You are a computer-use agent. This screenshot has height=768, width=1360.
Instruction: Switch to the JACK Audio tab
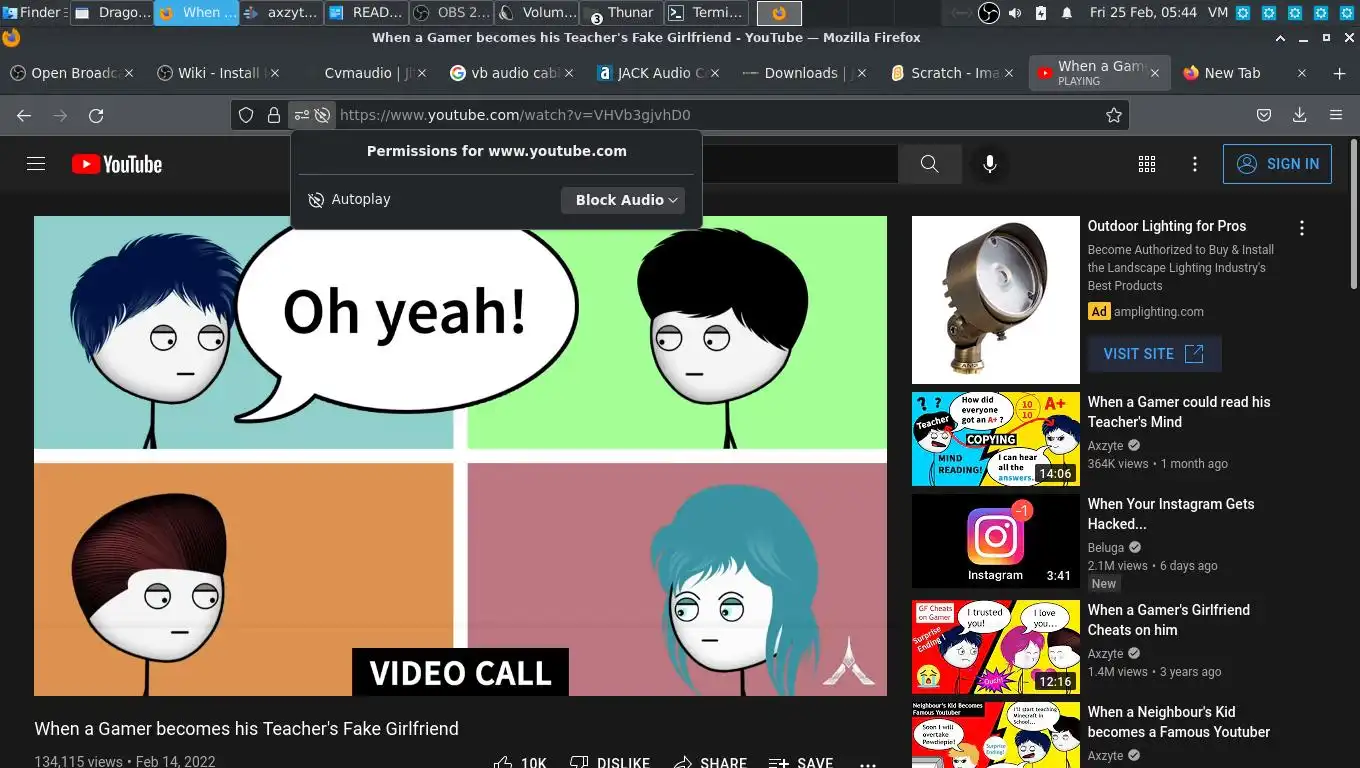coord(660,73)
